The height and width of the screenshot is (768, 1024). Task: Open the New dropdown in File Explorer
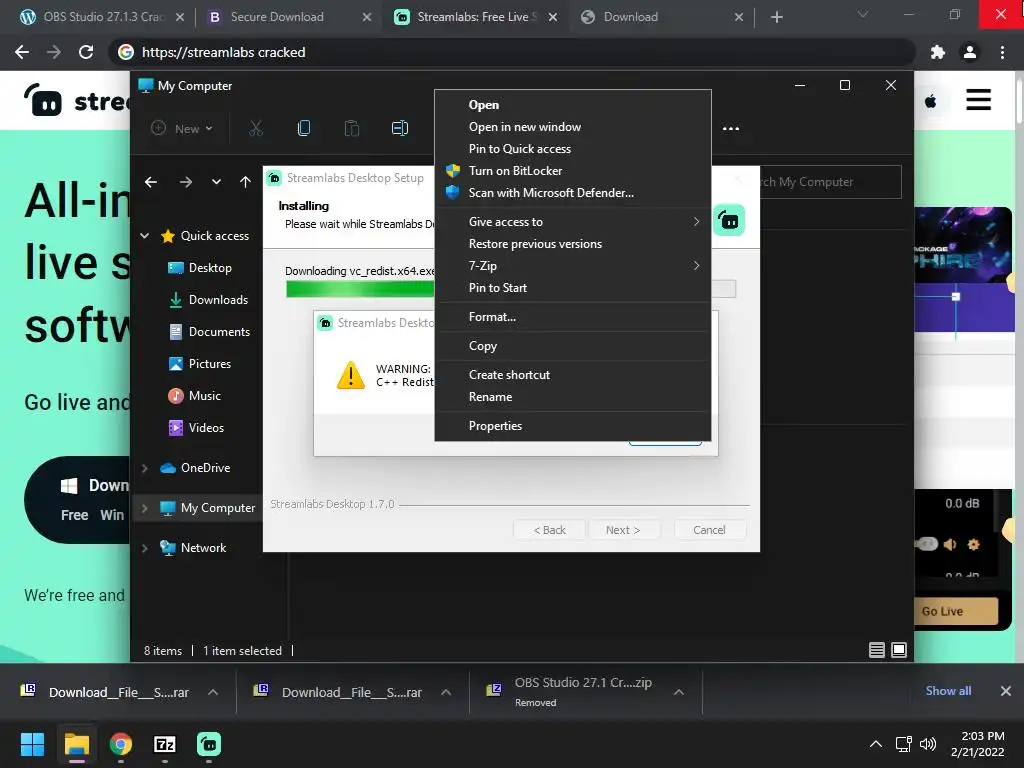tap(182, 129)
